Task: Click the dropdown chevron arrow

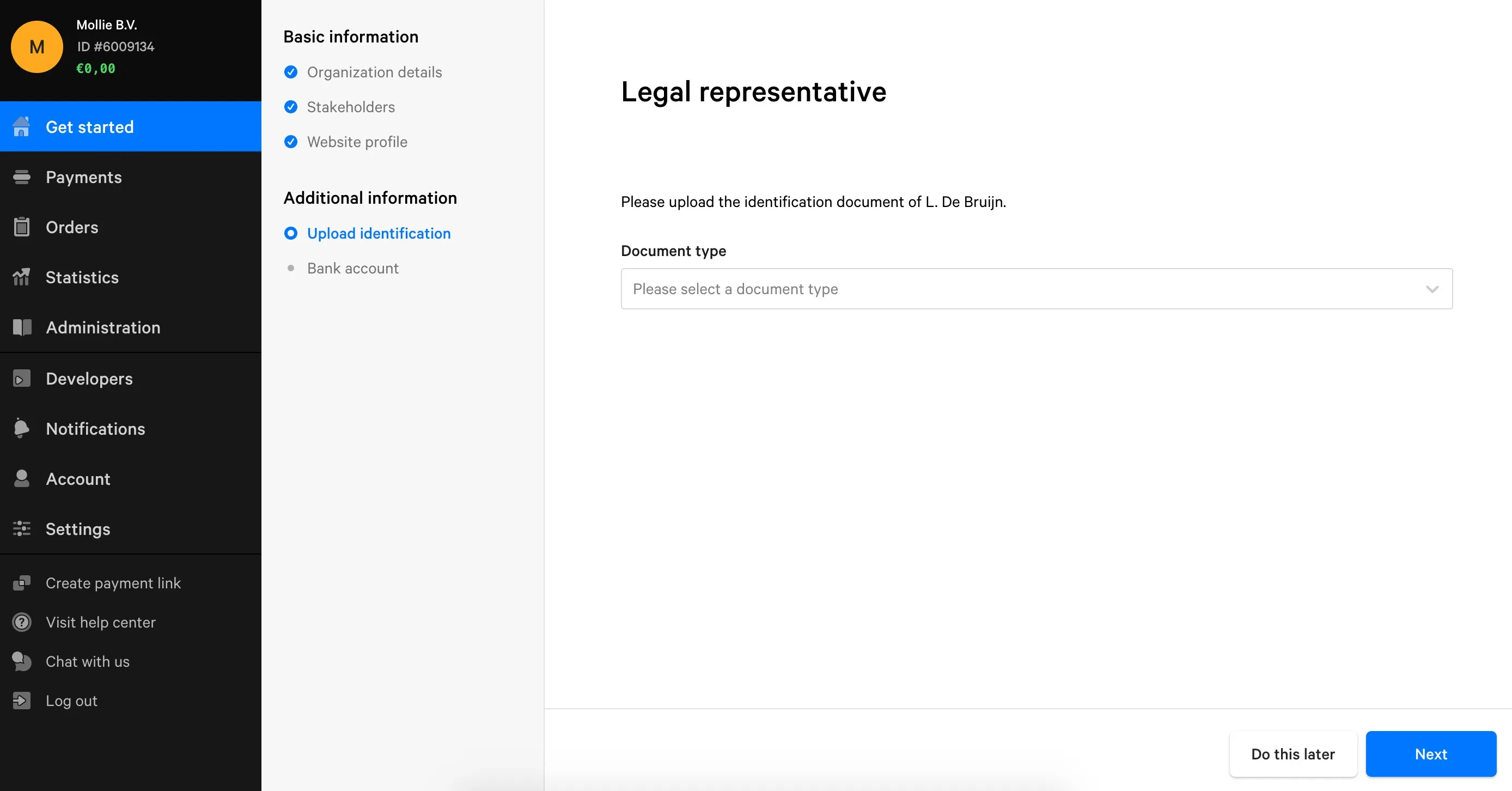Action: click(x=1432, y=289)
